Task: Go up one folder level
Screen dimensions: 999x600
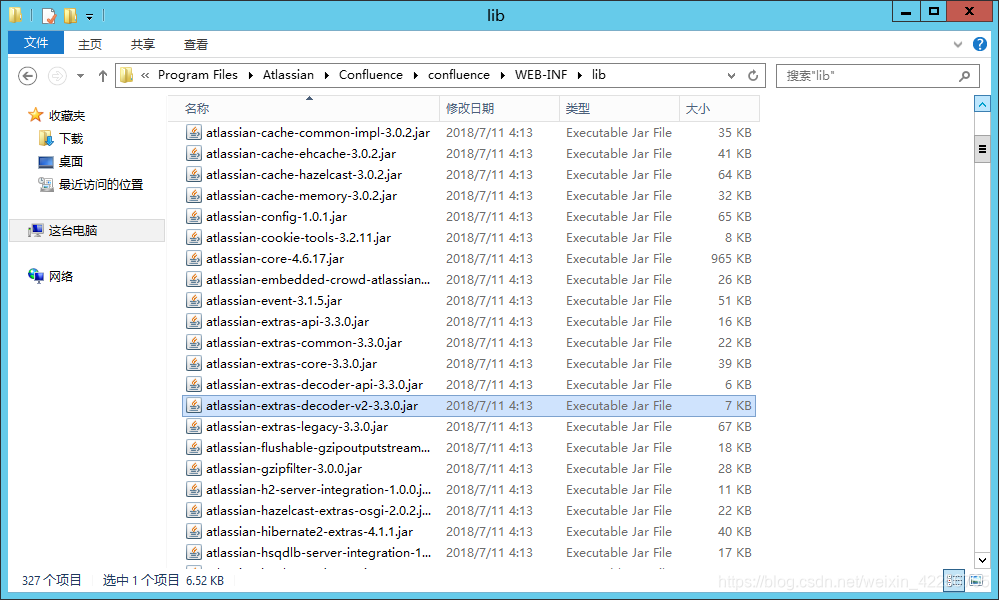Action: [103, 76]
